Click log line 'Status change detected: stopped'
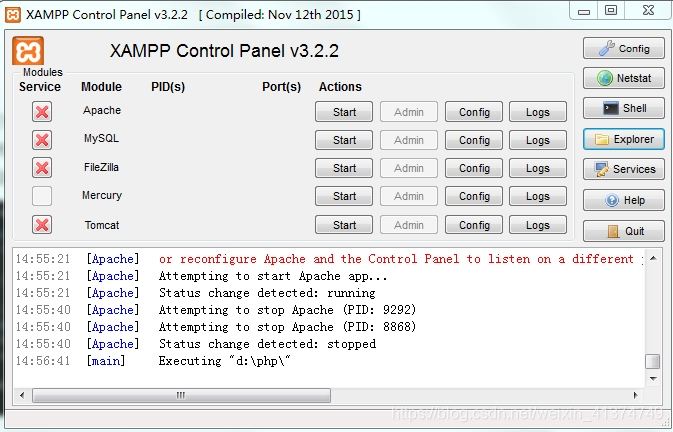Viewport: 673px width, 432px height. [x=267, y=344]
